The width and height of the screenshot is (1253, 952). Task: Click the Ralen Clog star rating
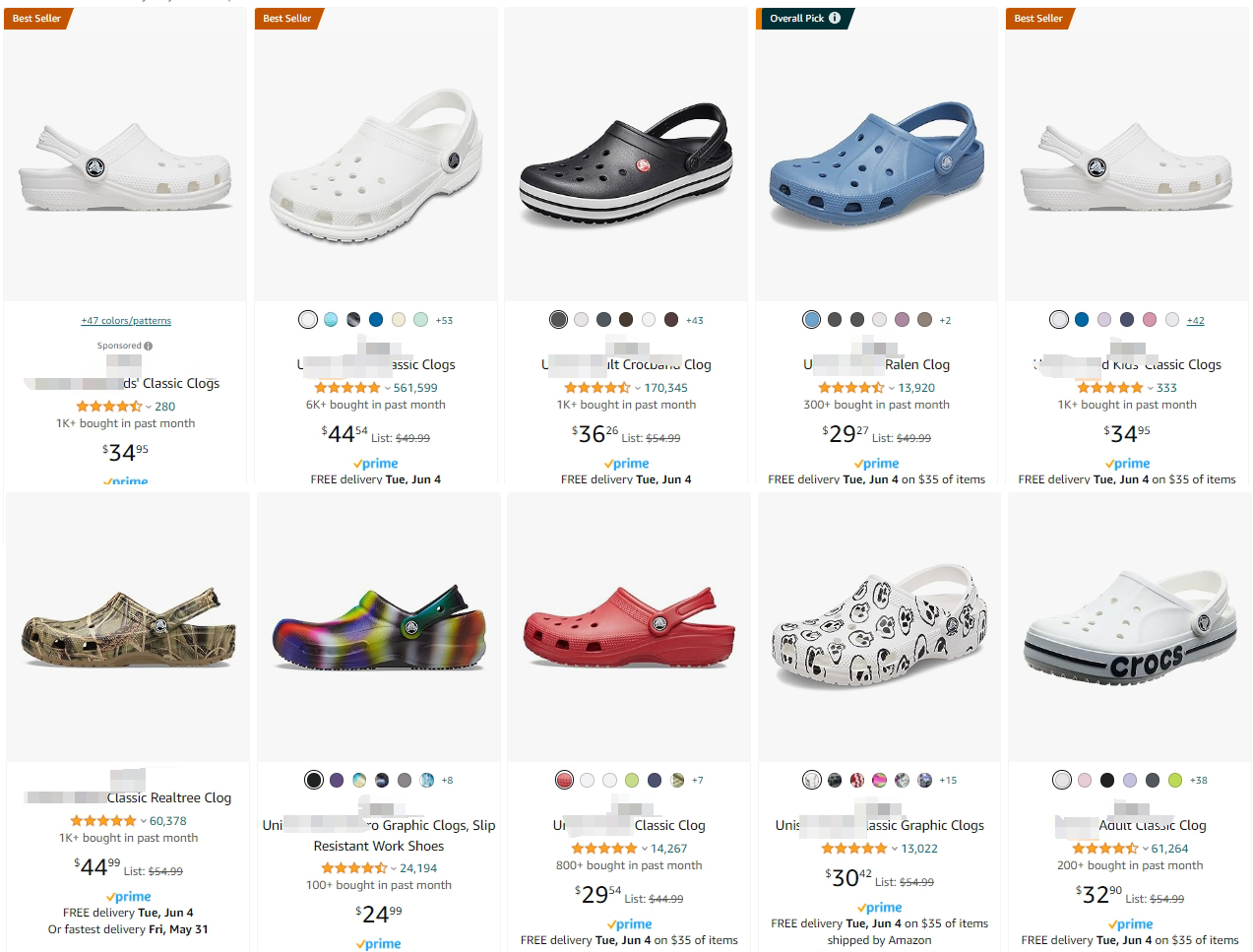coord(850,388)
